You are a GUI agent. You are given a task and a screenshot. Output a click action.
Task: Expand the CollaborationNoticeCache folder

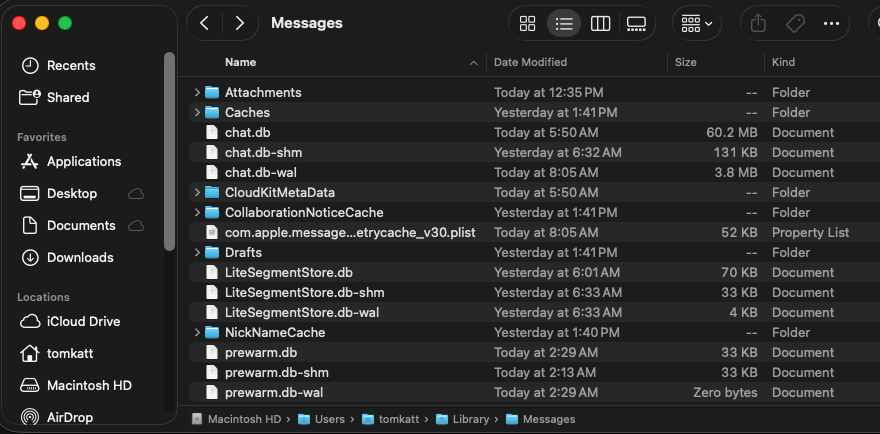click(x=196, y=212)
